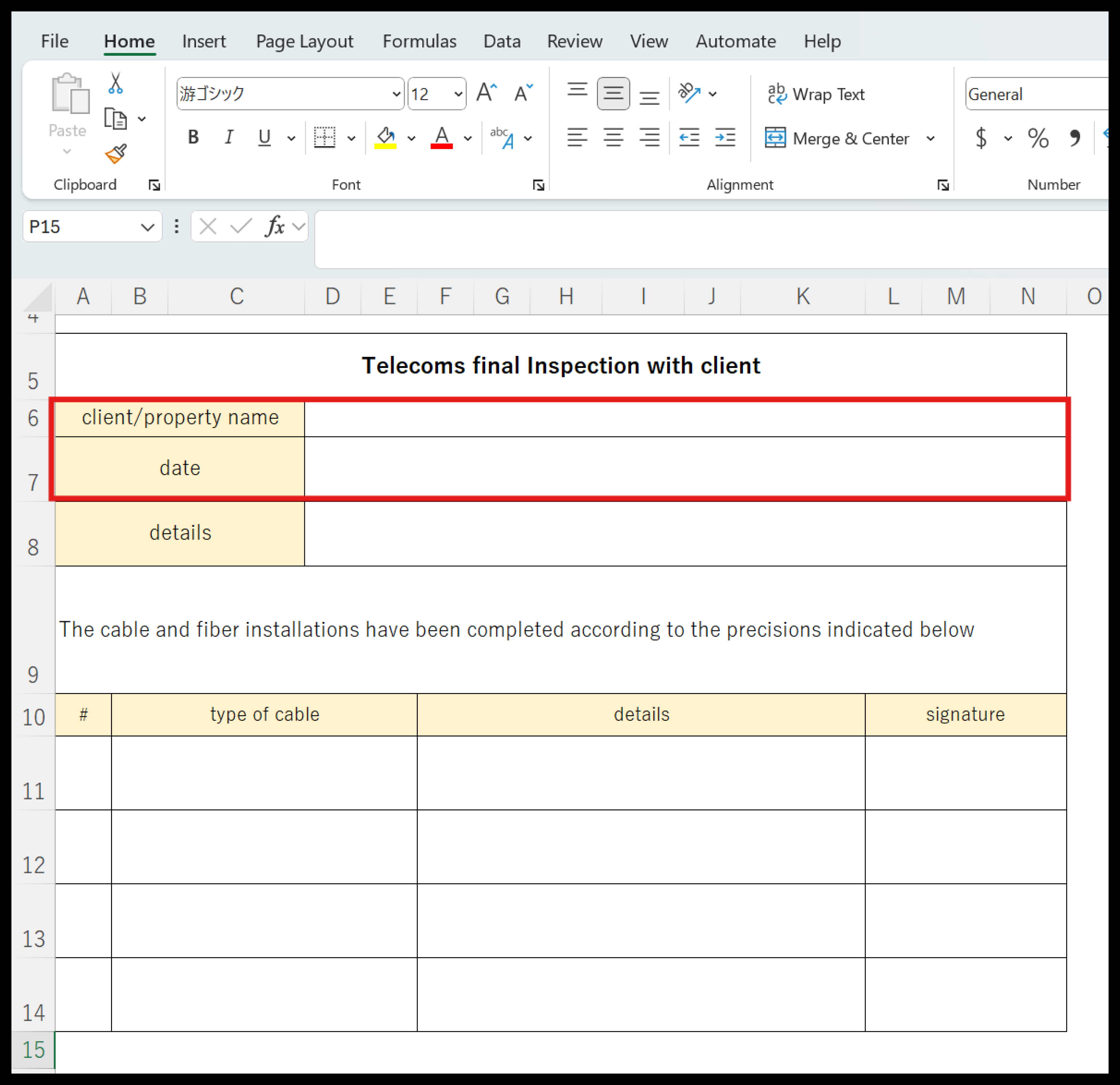Expand the font size dropdown
1120x1085 pixels.
click(458, 94)
